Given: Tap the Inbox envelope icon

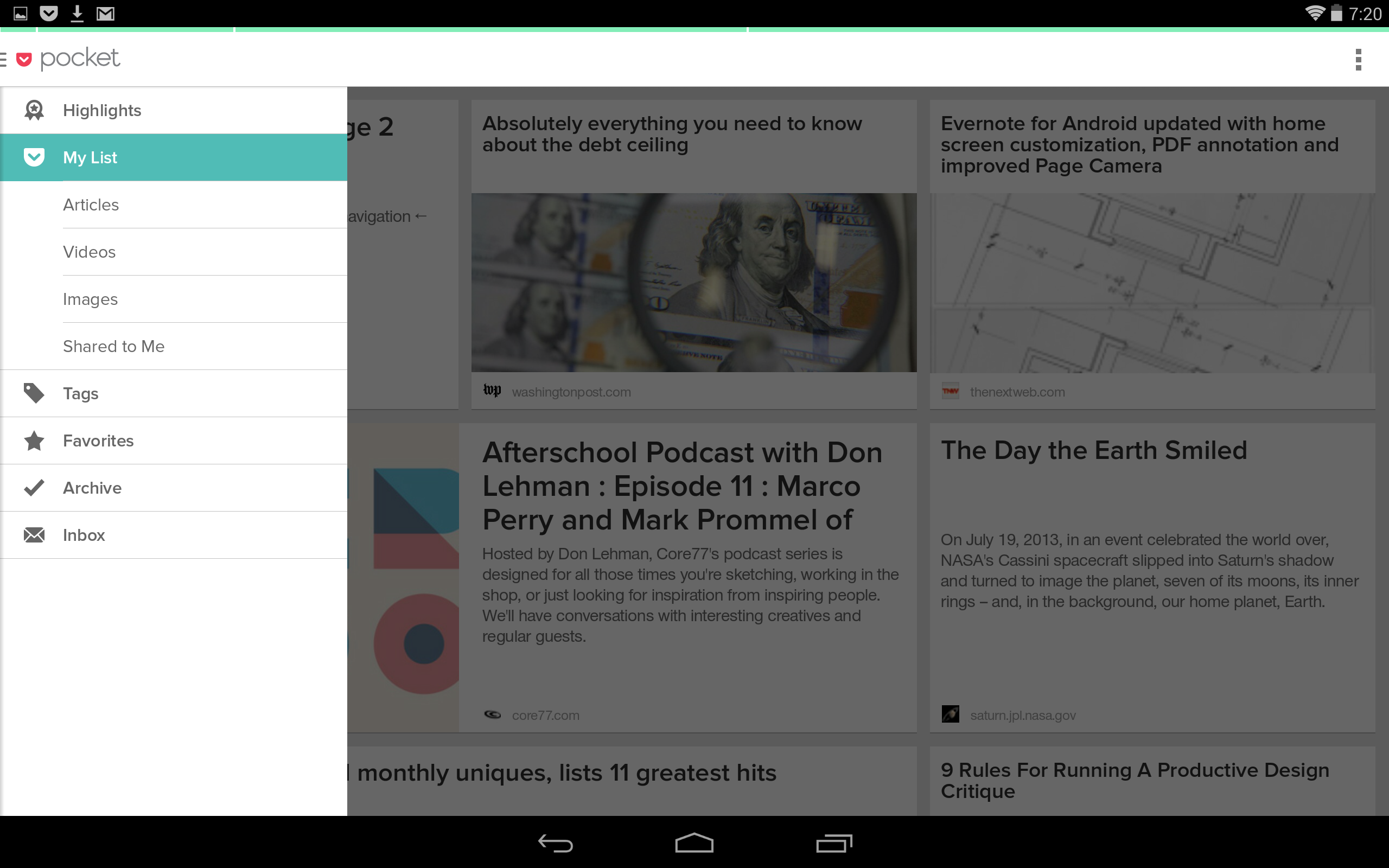Looking at the screenshot, I should coord(34,534).
